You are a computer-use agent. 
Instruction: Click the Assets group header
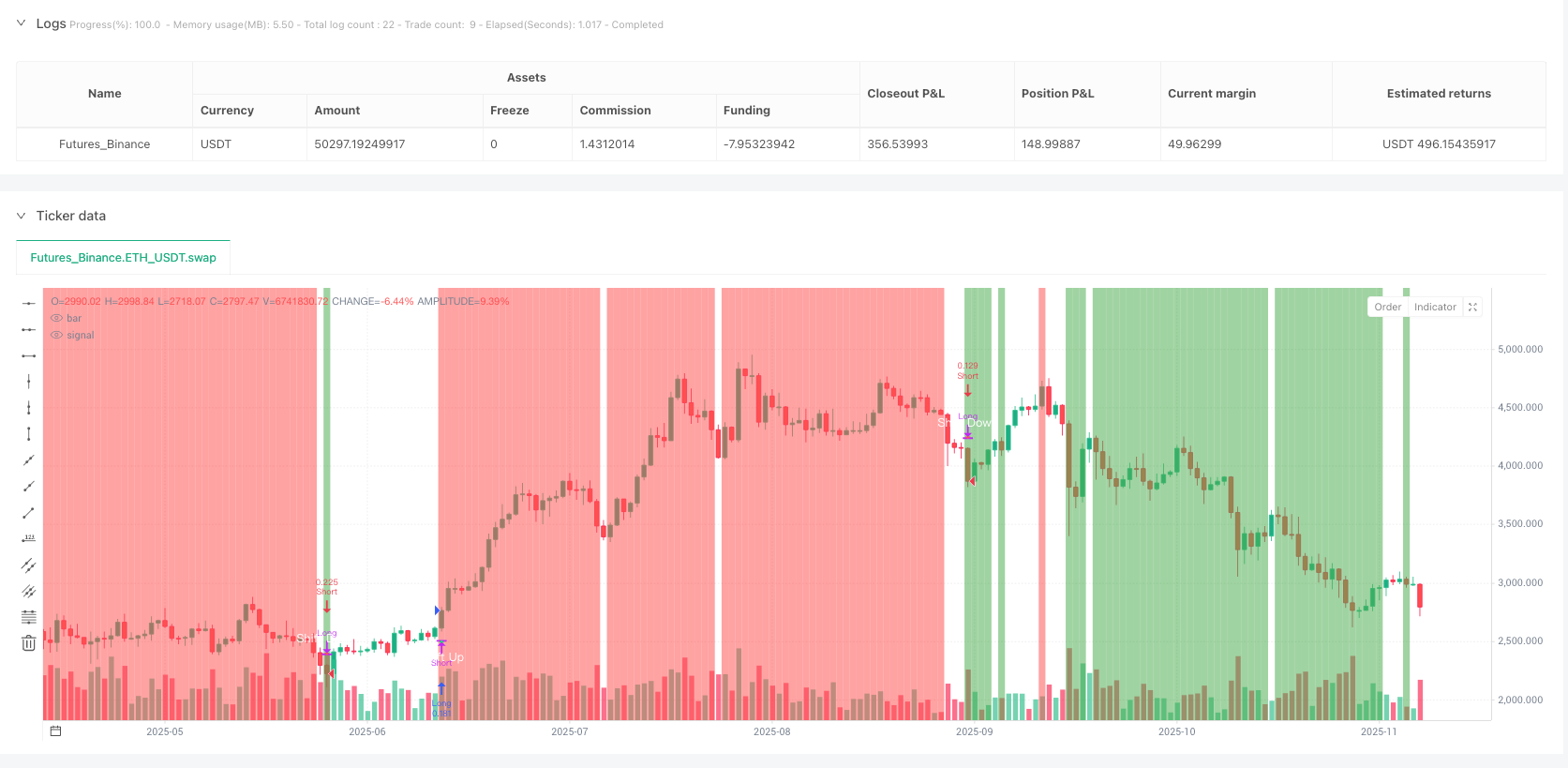tap(526, 78)
